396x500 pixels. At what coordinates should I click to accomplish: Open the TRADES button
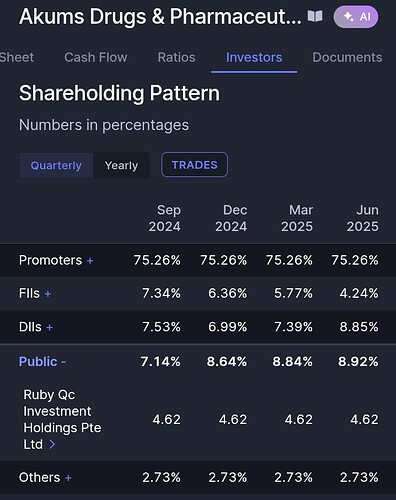(x=194, y=165)
